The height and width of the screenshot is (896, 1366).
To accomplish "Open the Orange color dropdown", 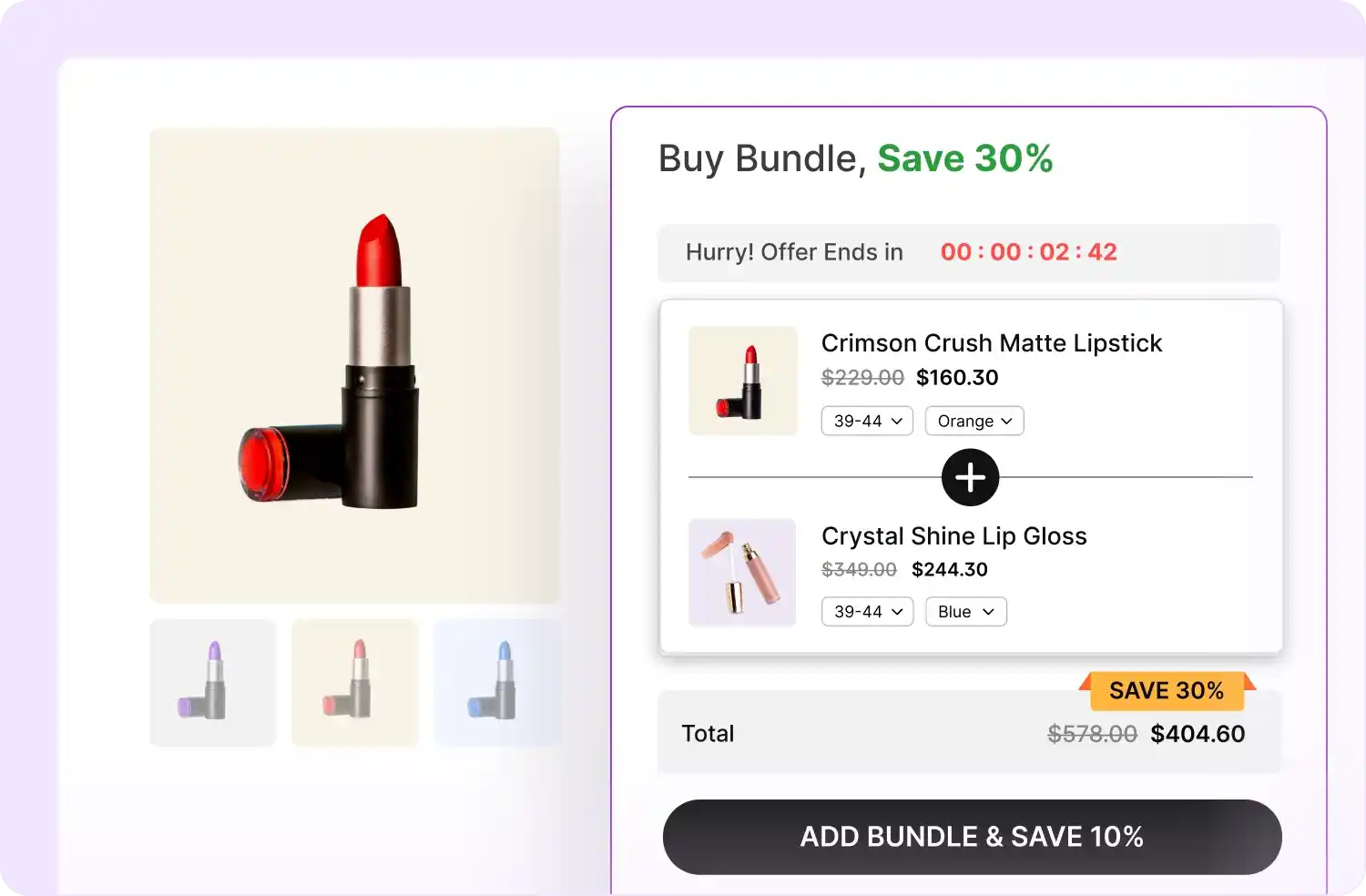I will point(974,421).
